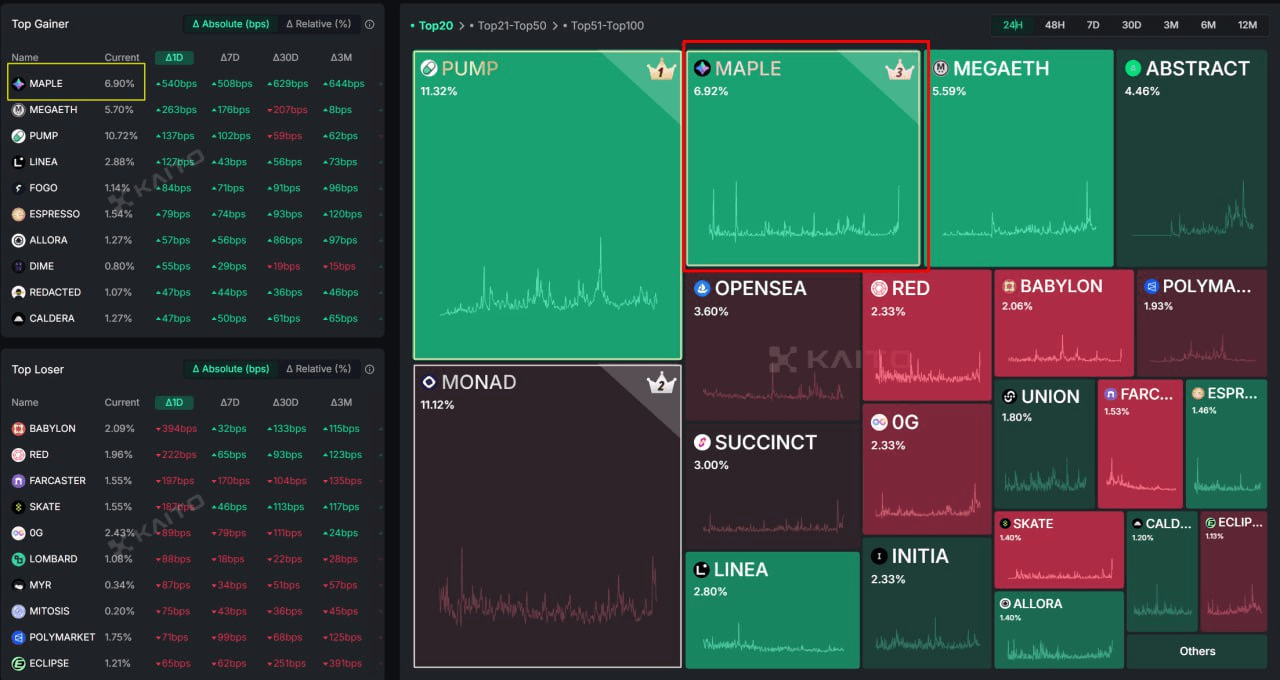Viewport: 1280px width, 680px height.
Task: Click the BABYLON icon in Top Loser list
Action: (19, 428)
